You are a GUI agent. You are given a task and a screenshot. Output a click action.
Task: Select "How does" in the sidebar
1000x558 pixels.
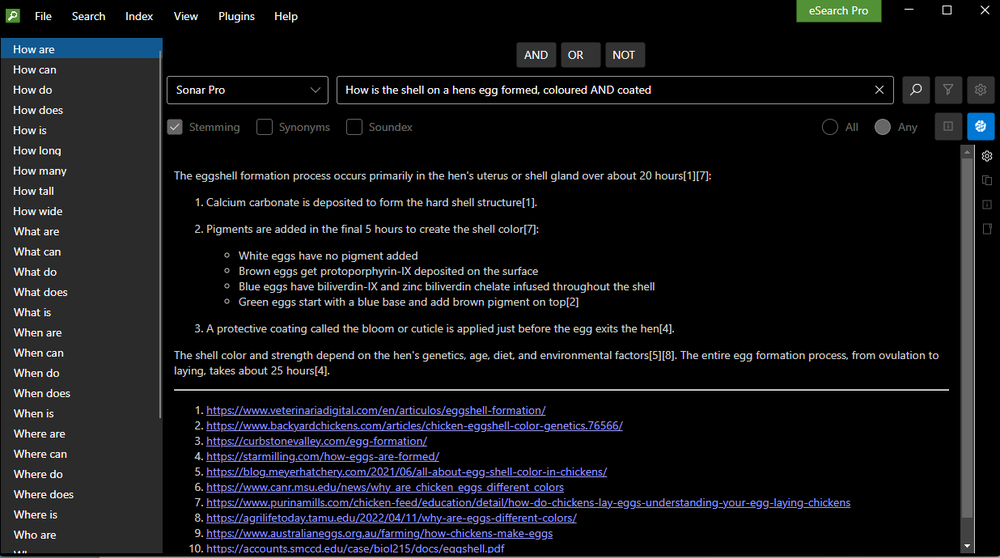coord(81,110)
